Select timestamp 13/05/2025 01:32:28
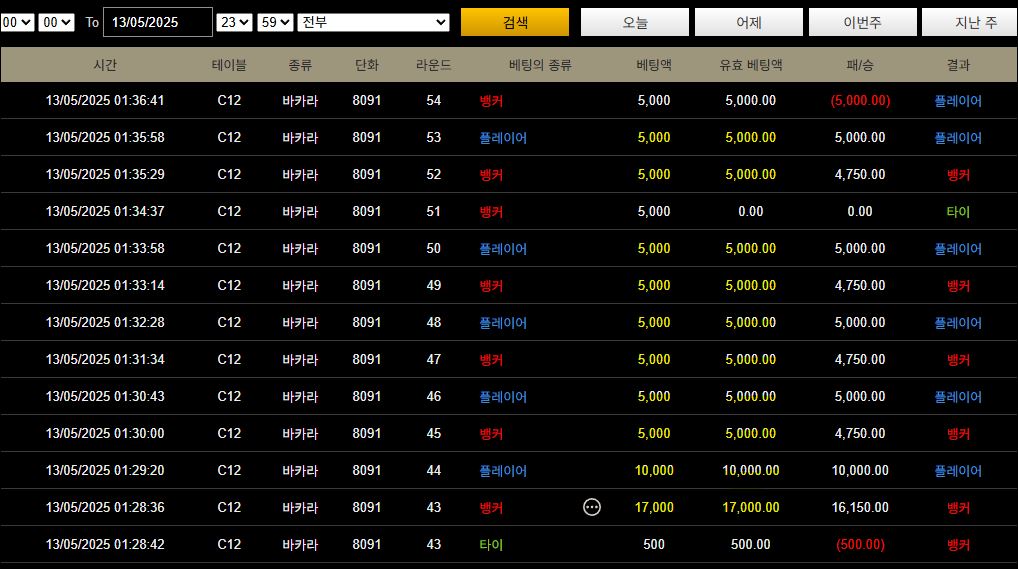This screenshot has width=1018, height=569. point(105,322)
